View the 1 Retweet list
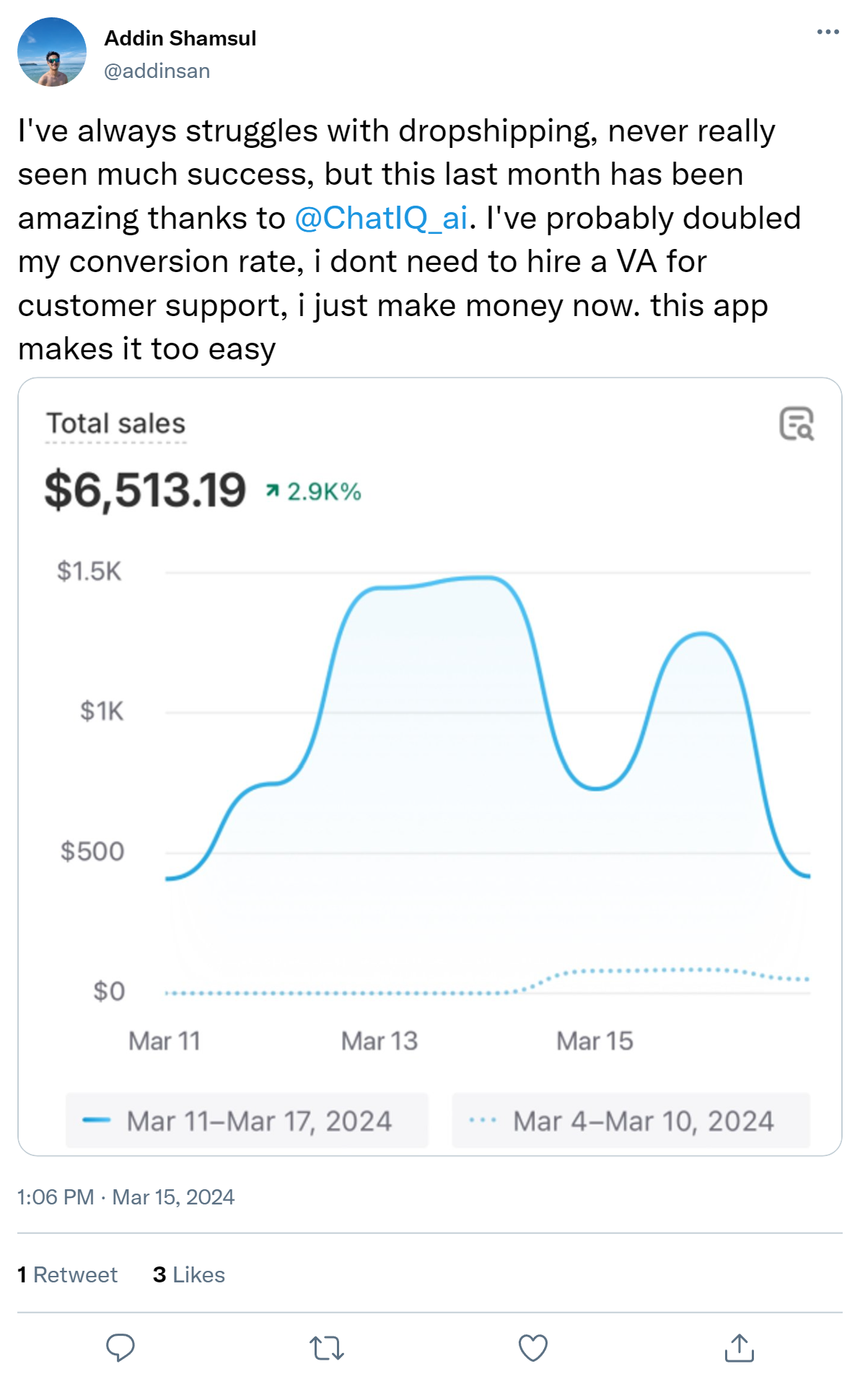The height and width of the screenshot is (1400, 860). (67, 1274)
